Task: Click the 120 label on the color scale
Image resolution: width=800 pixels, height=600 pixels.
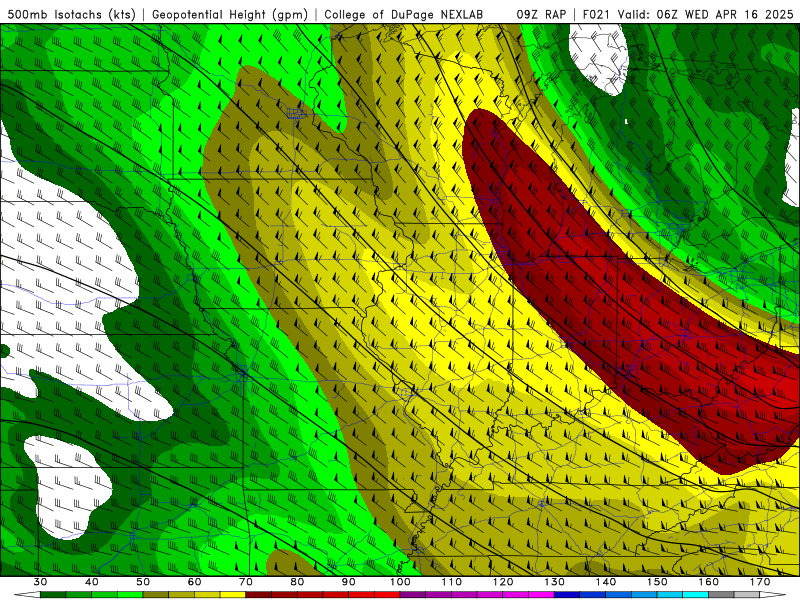Action: (x=503, y=582)
